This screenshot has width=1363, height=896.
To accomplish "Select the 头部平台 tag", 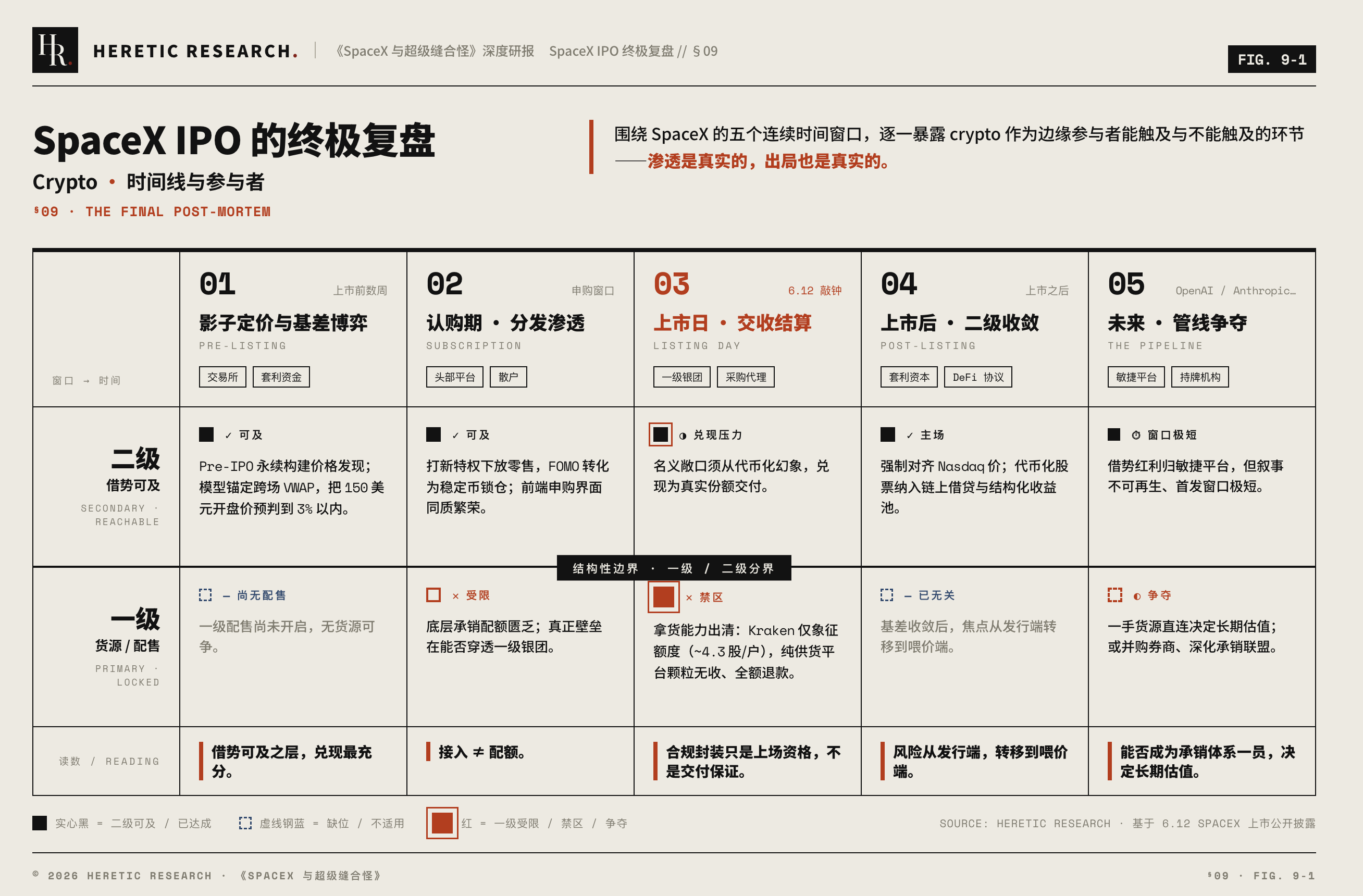I will pos(455,377).
